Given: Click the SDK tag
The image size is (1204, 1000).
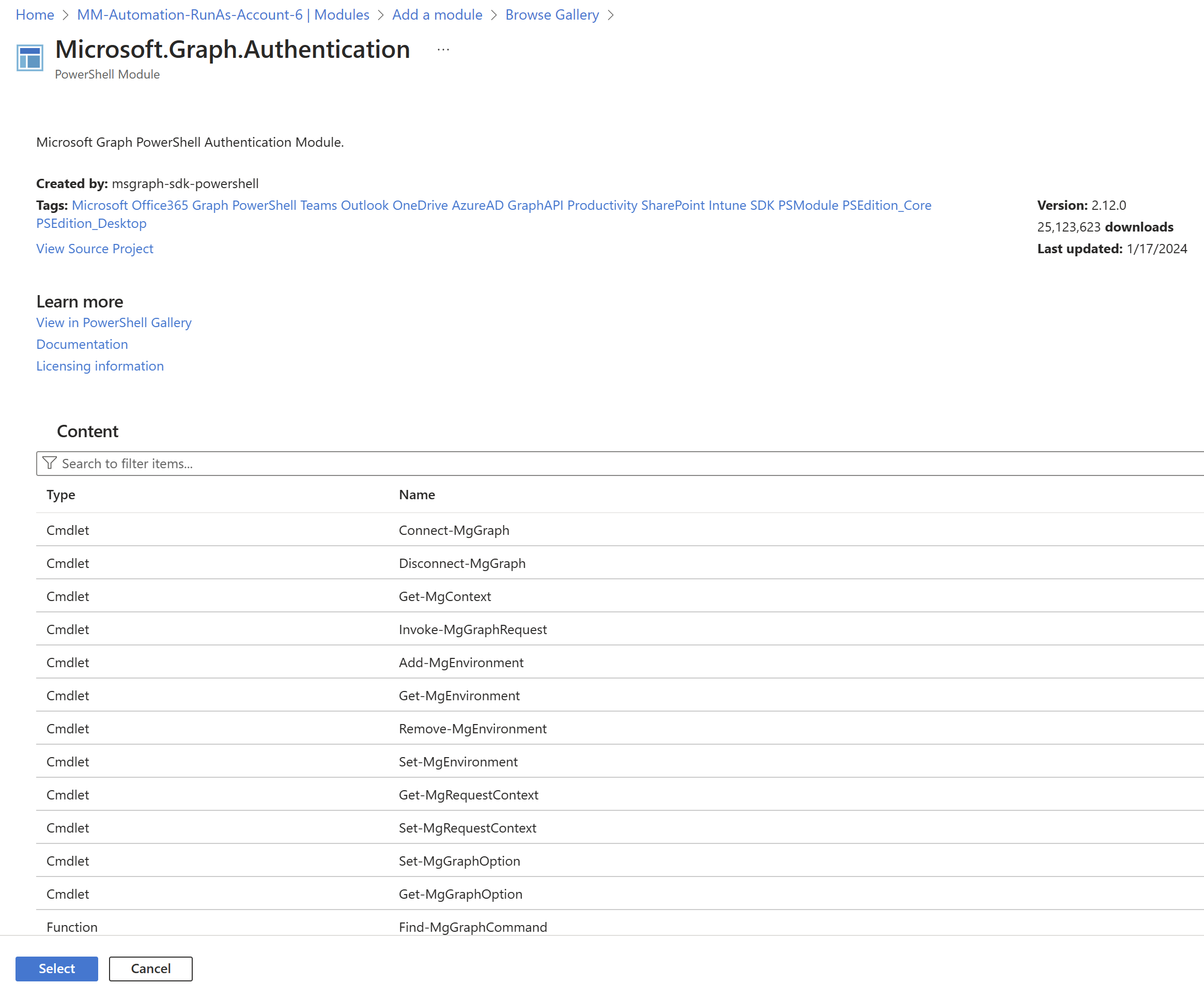Looking at the screenshot, I should click(762, 205).
